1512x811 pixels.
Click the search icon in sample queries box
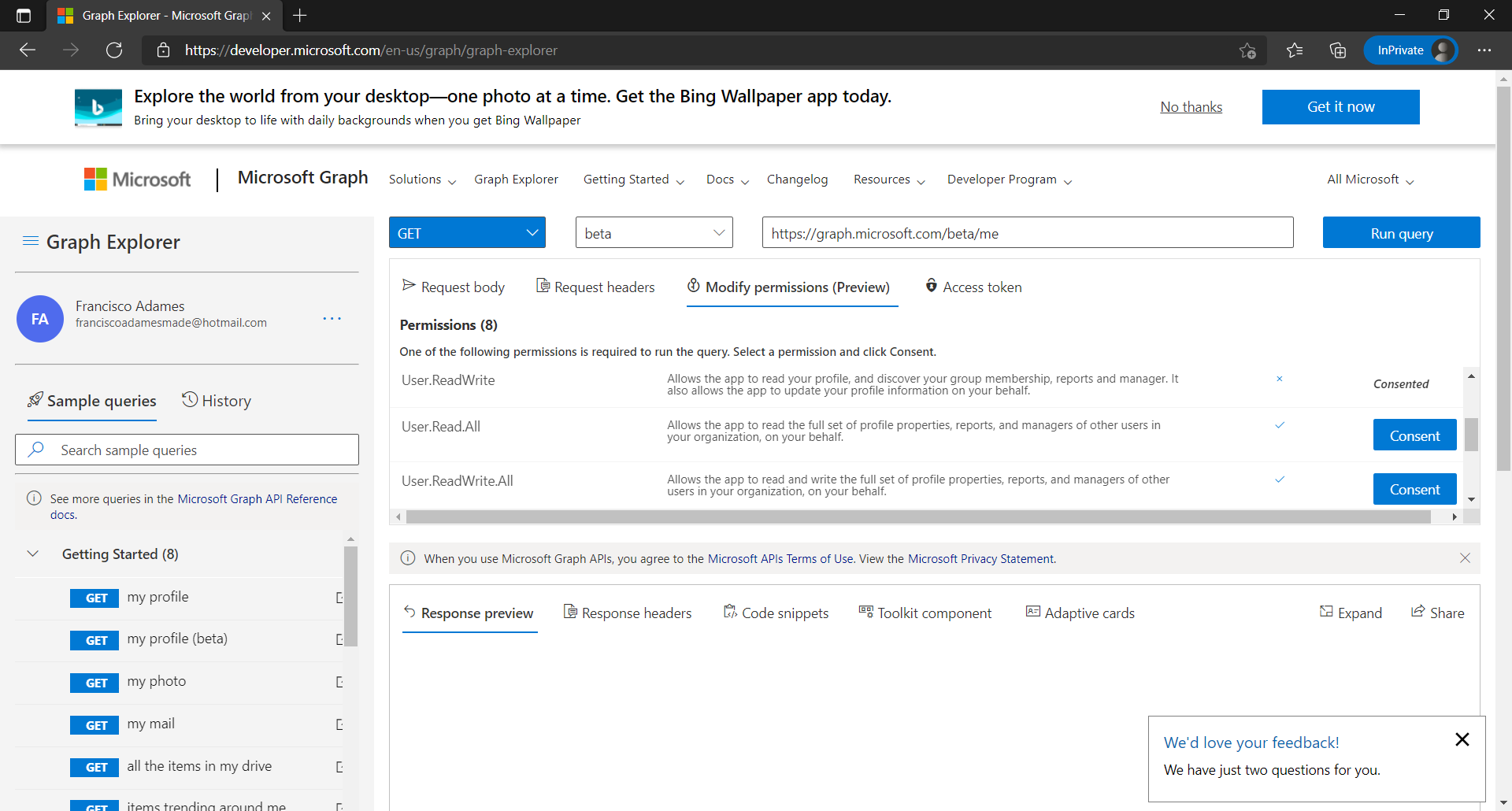coord(36,449)
